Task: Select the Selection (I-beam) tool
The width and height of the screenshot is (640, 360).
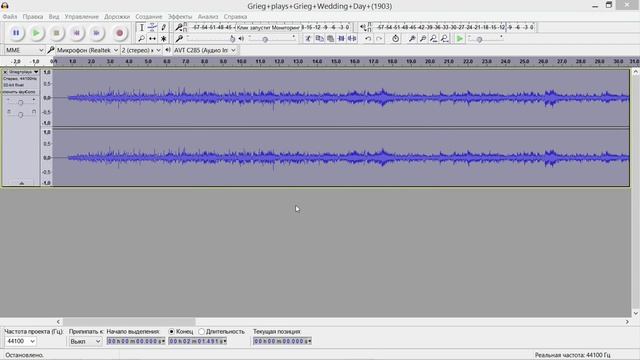Action: pos(141,27)
